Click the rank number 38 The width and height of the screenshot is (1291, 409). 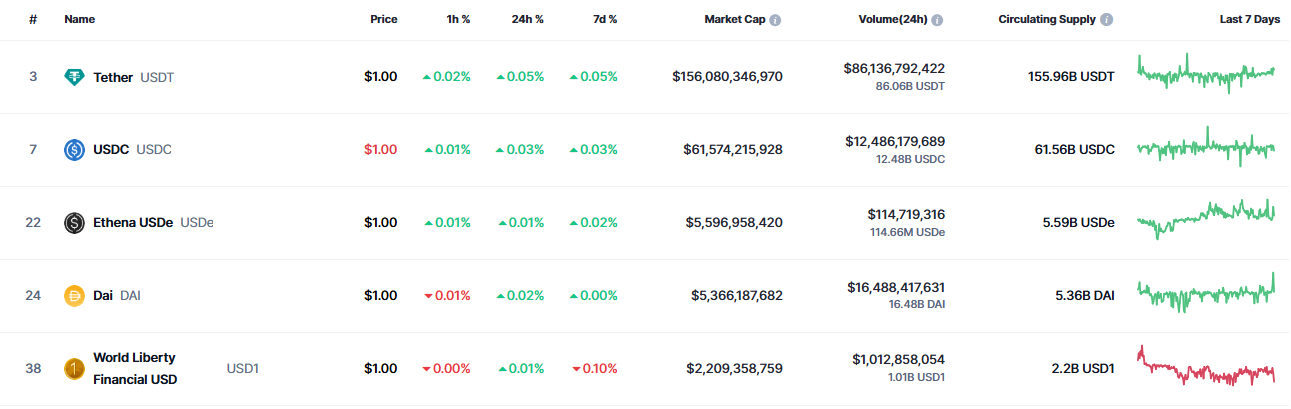pyautogui.click(x=33, y=369)
